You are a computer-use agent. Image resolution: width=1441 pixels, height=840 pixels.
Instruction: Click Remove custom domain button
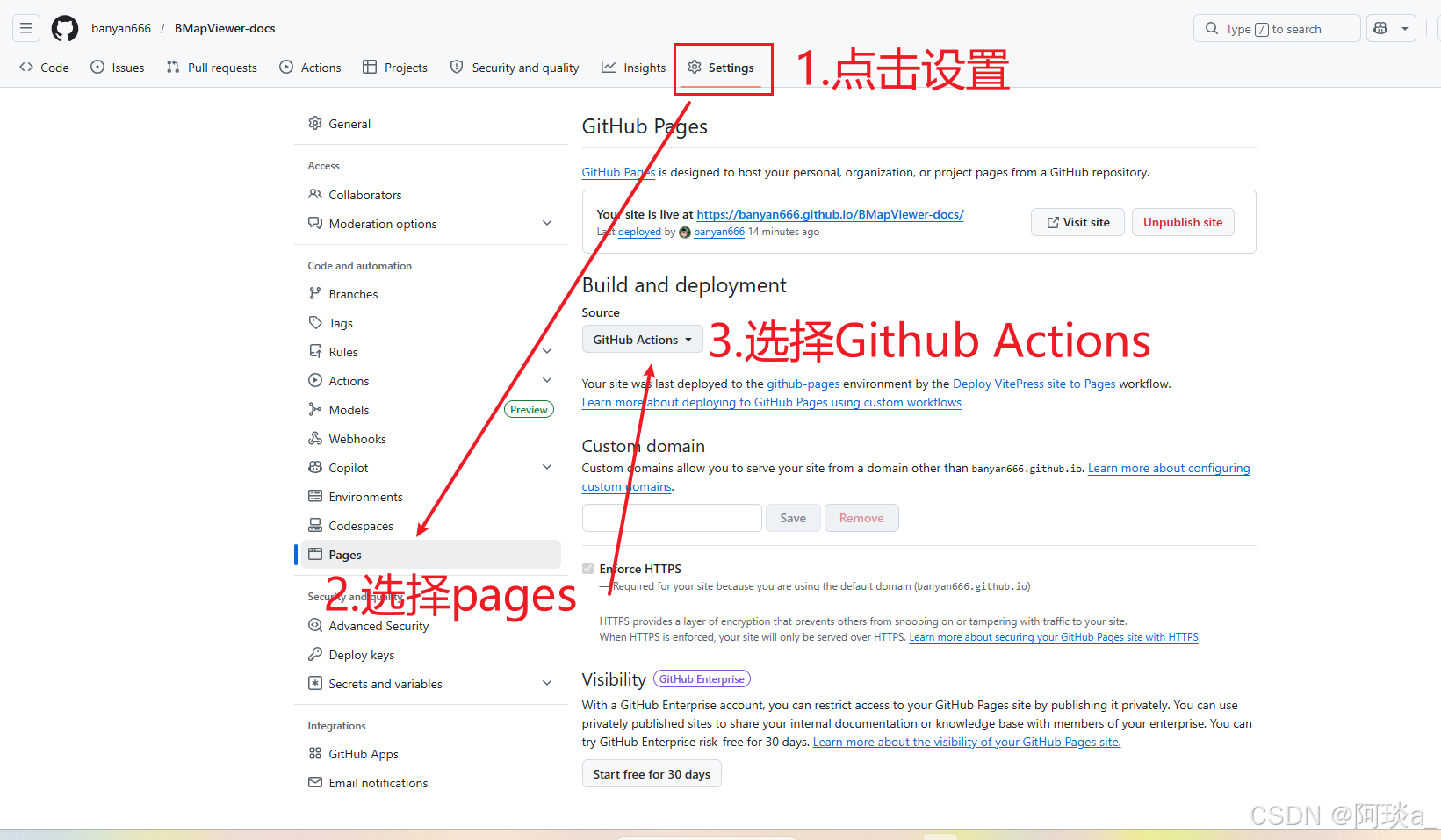pyautogui.click(x=861, y=518)
